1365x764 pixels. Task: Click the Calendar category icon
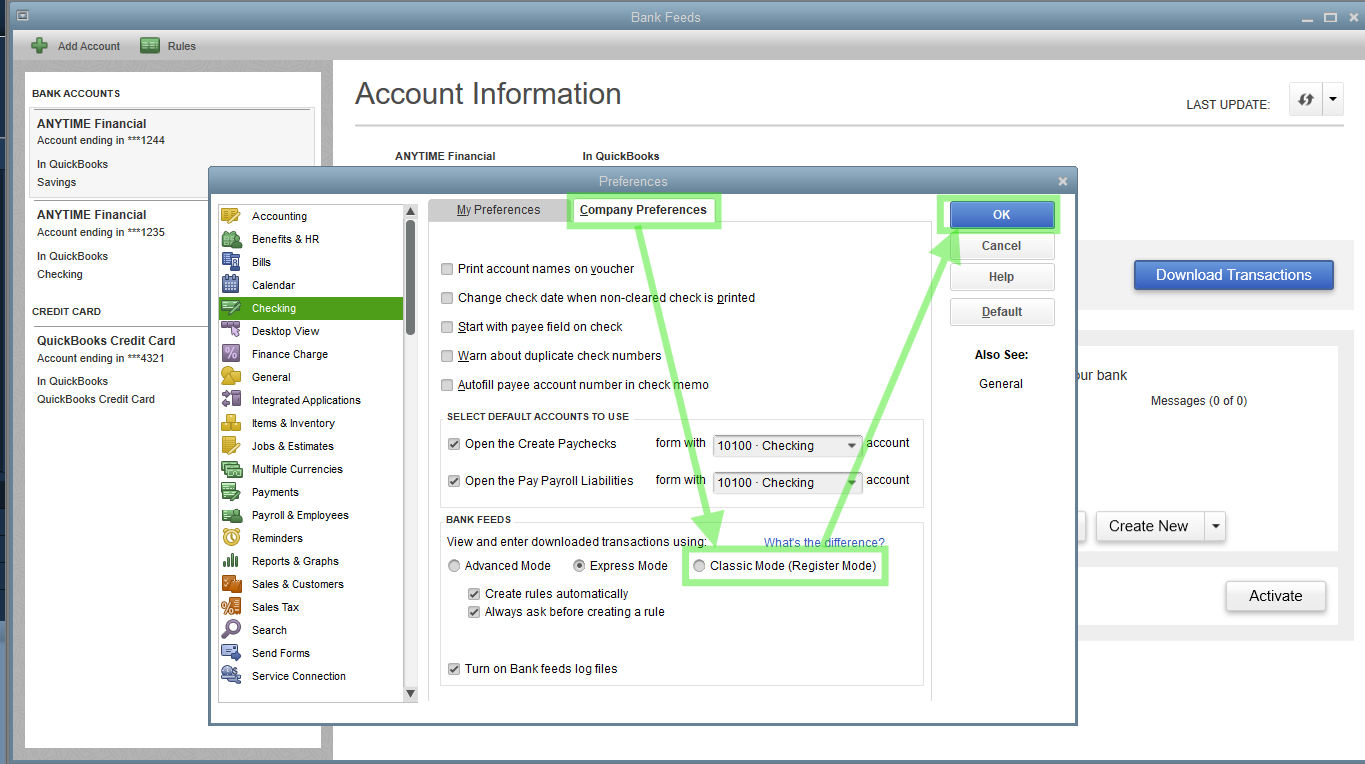[x=231, y=285]
